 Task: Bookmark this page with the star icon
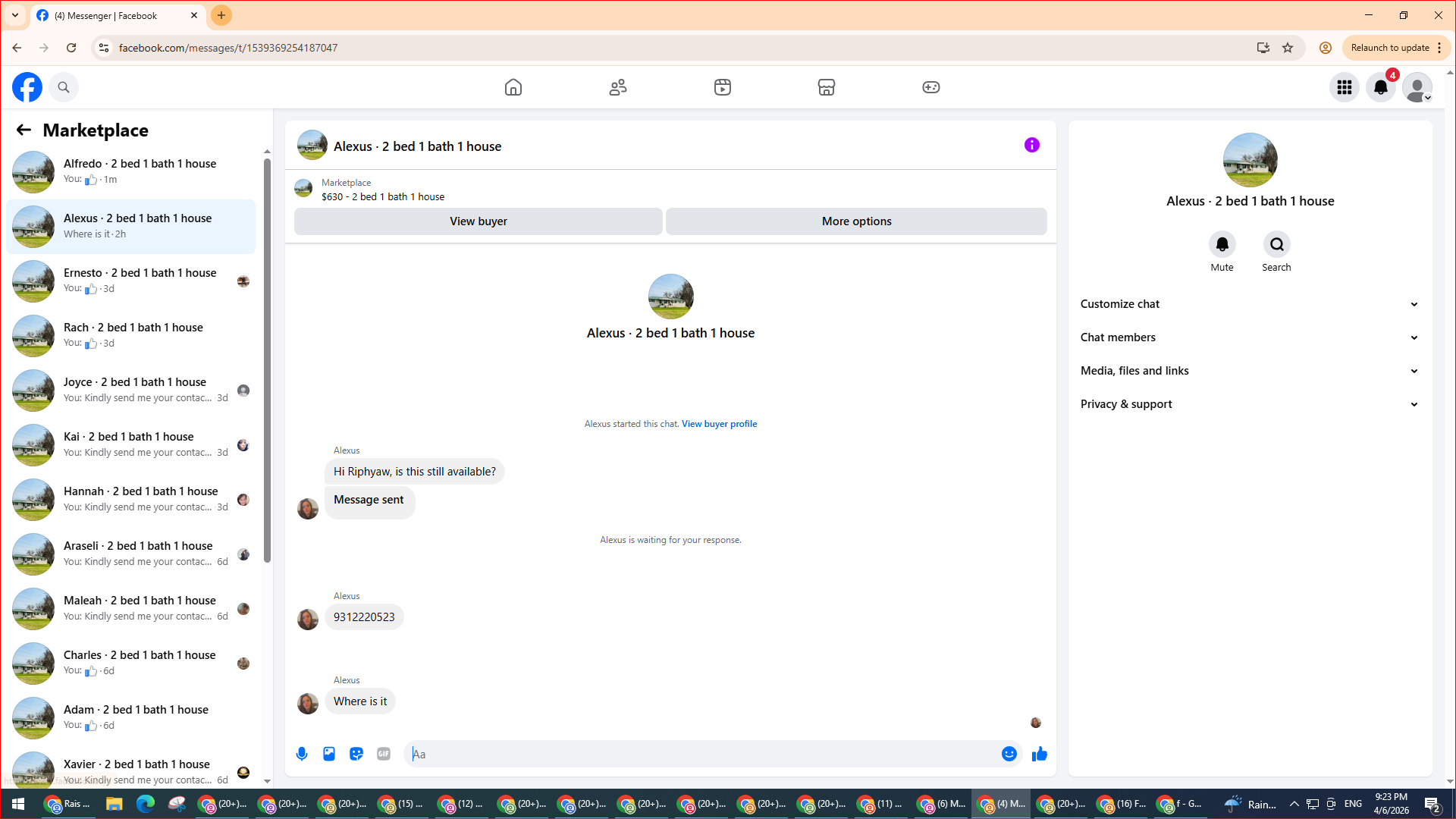pyautogui.click(x=1288, y=48)
